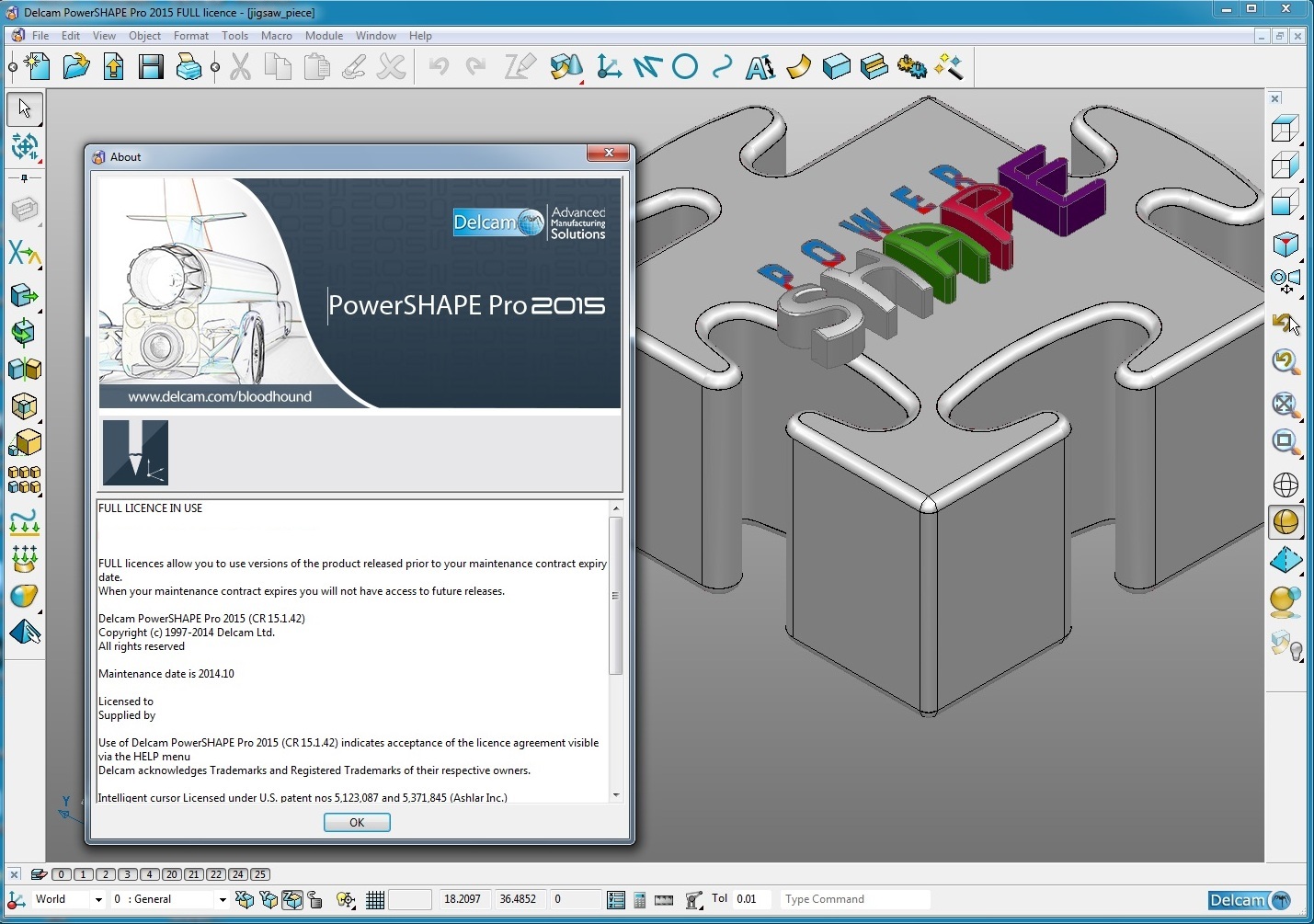Toggle the shaded view globe button
The image size is (1314, 924).
(1285, 522)
